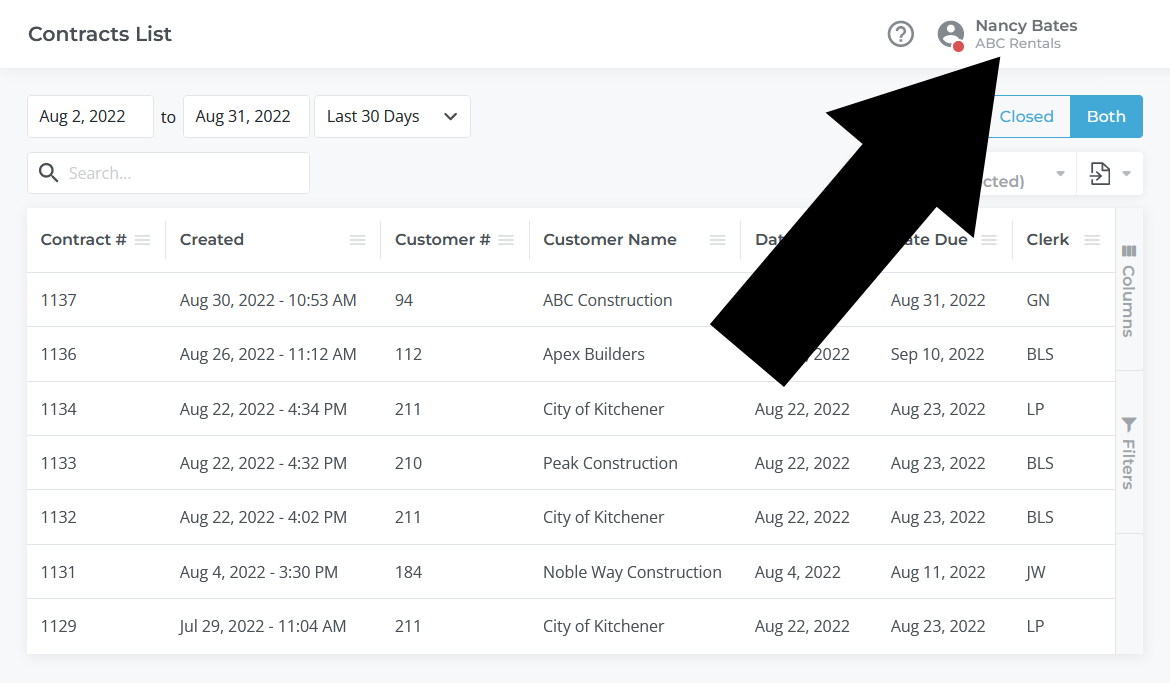The height and width of the screenshot is (683, 1170).
Task: Click the export file icon
Action: [1100, 174]
